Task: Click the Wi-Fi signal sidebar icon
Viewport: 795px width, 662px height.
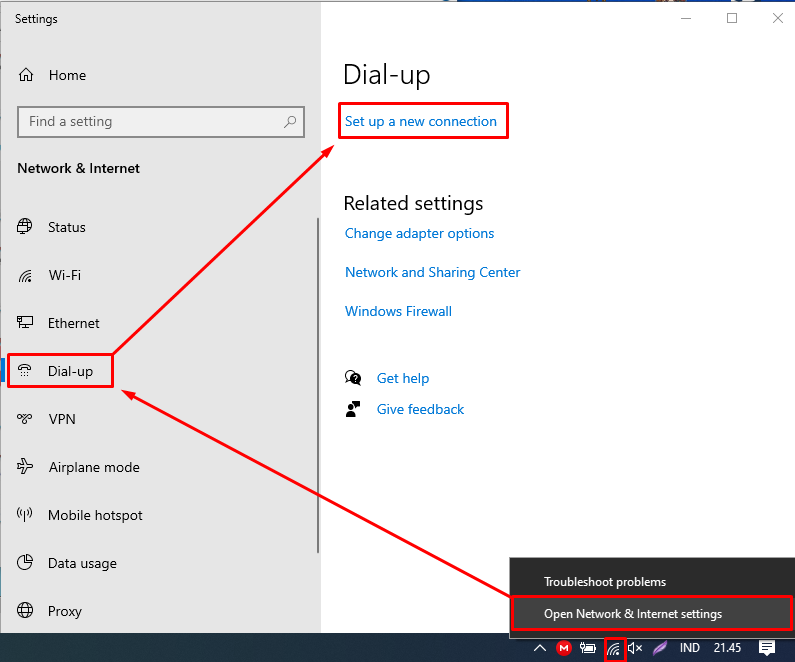Action: 25,275
